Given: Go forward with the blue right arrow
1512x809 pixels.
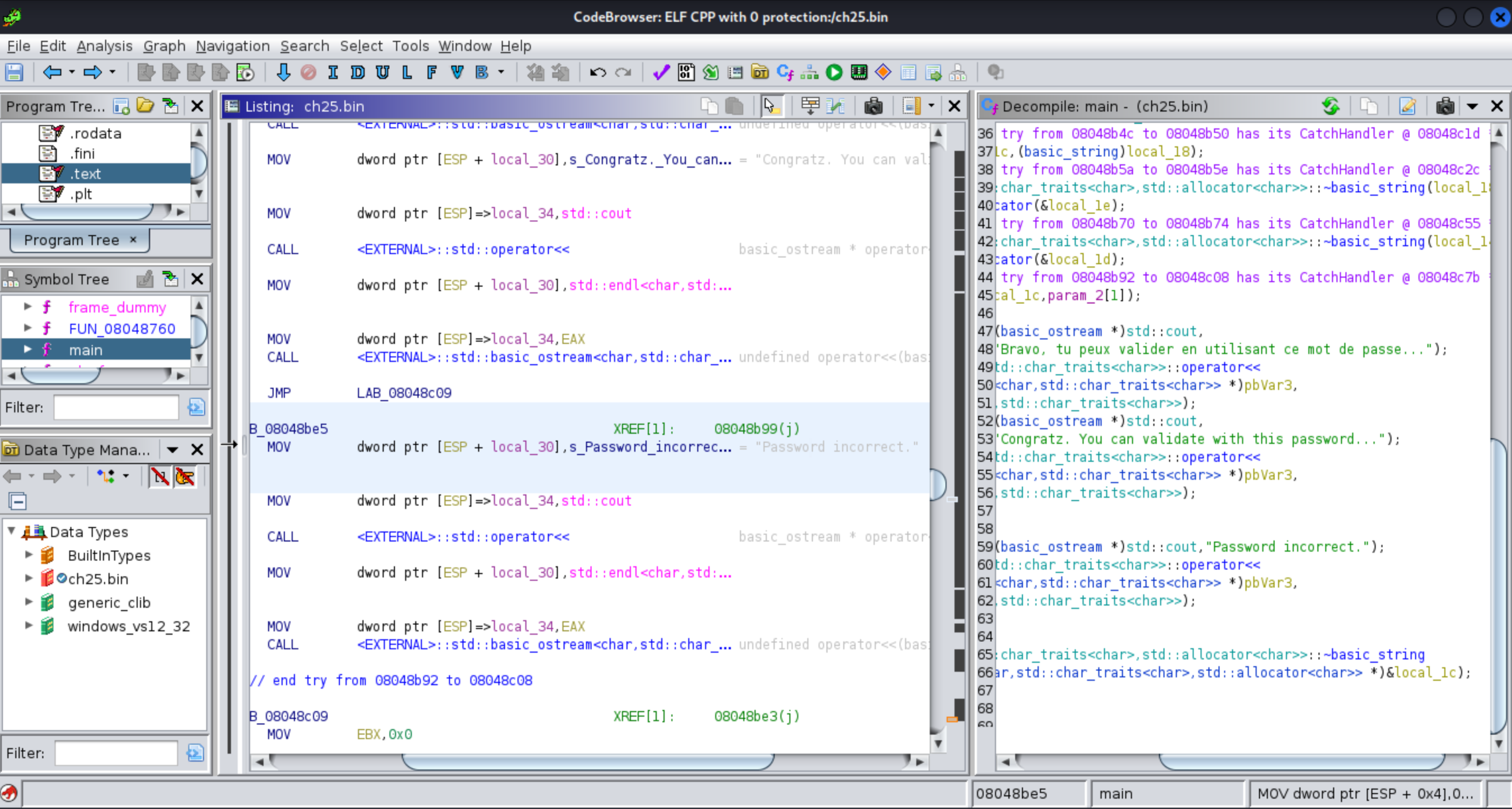Looking at the screenshot, I should 92,72.
